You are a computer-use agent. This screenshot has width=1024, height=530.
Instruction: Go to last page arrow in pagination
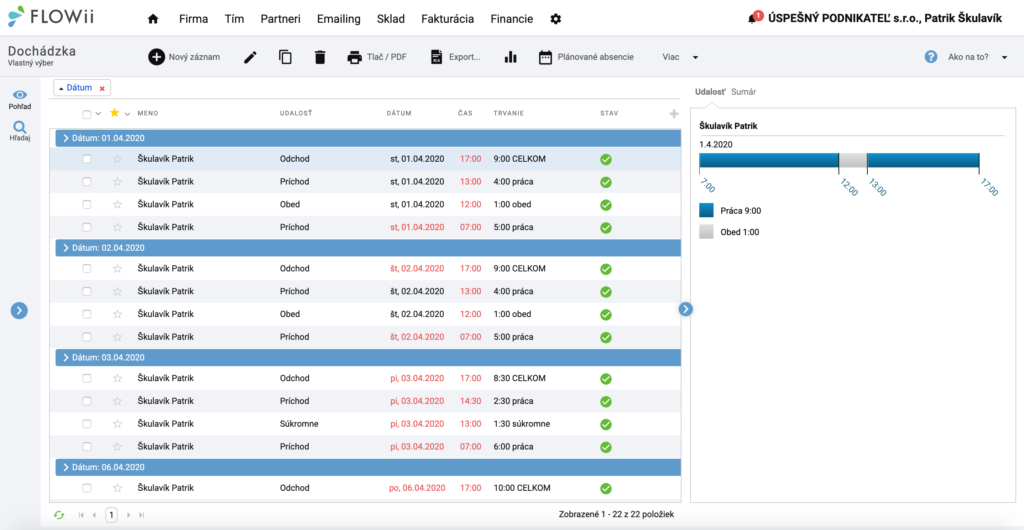tap(142, 515)
